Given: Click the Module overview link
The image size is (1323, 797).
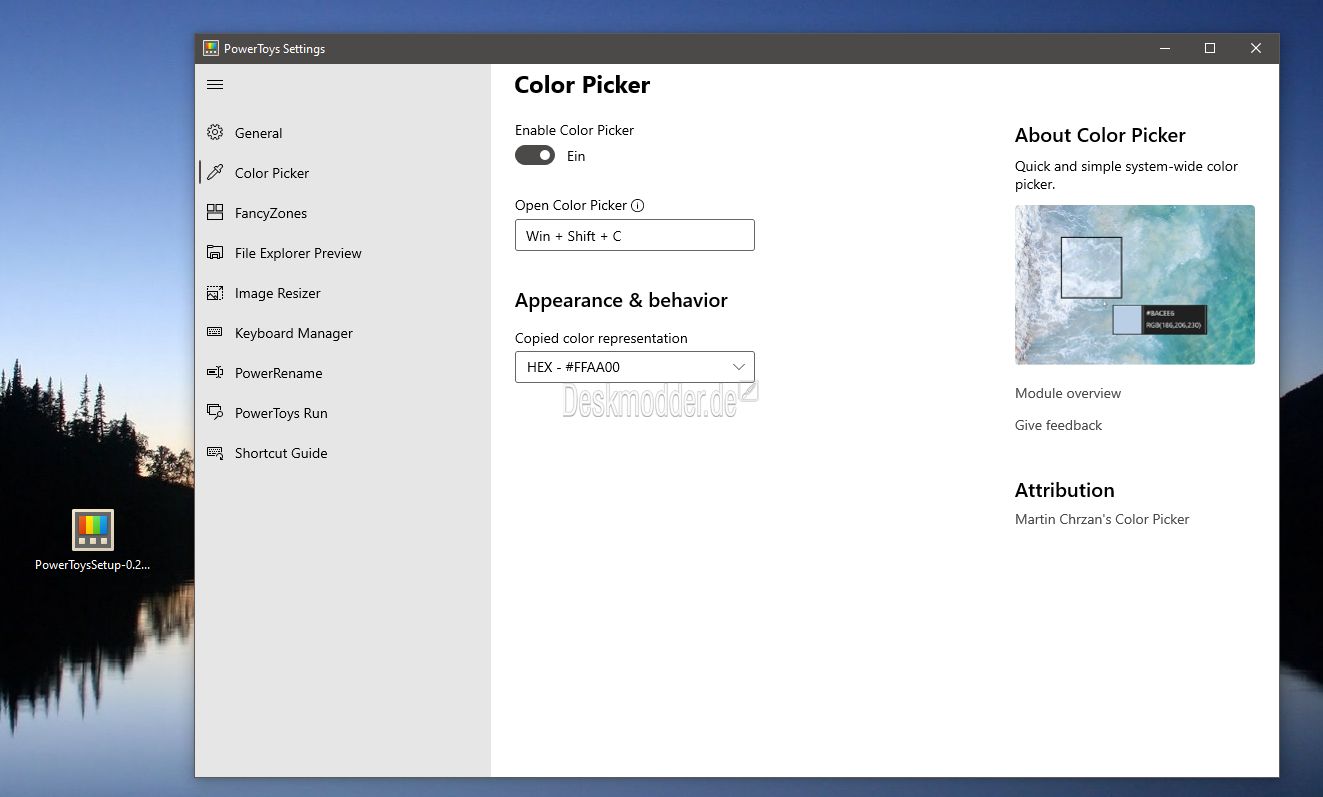Looking at the screenshot, I should click(x=1068, y=393).
